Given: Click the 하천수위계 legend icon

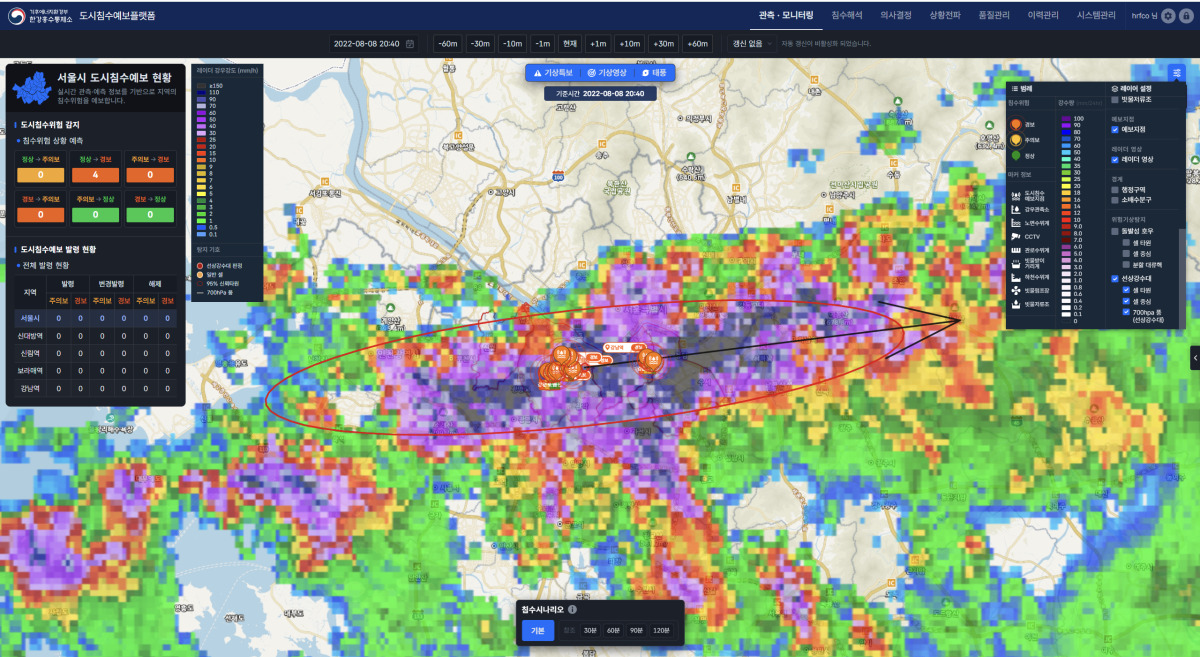Looking at the screenshot, I should [x=1016, y=277].
